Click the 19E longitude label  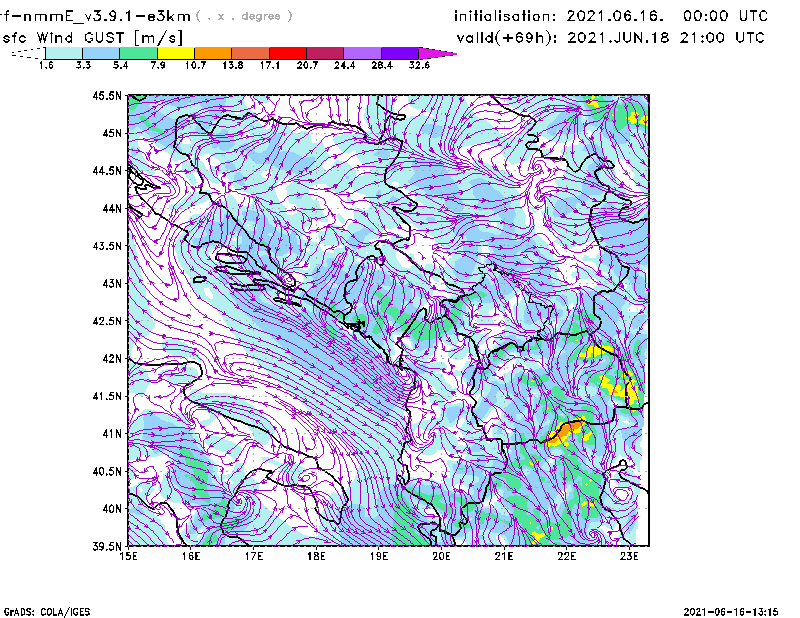click(379, 556)
